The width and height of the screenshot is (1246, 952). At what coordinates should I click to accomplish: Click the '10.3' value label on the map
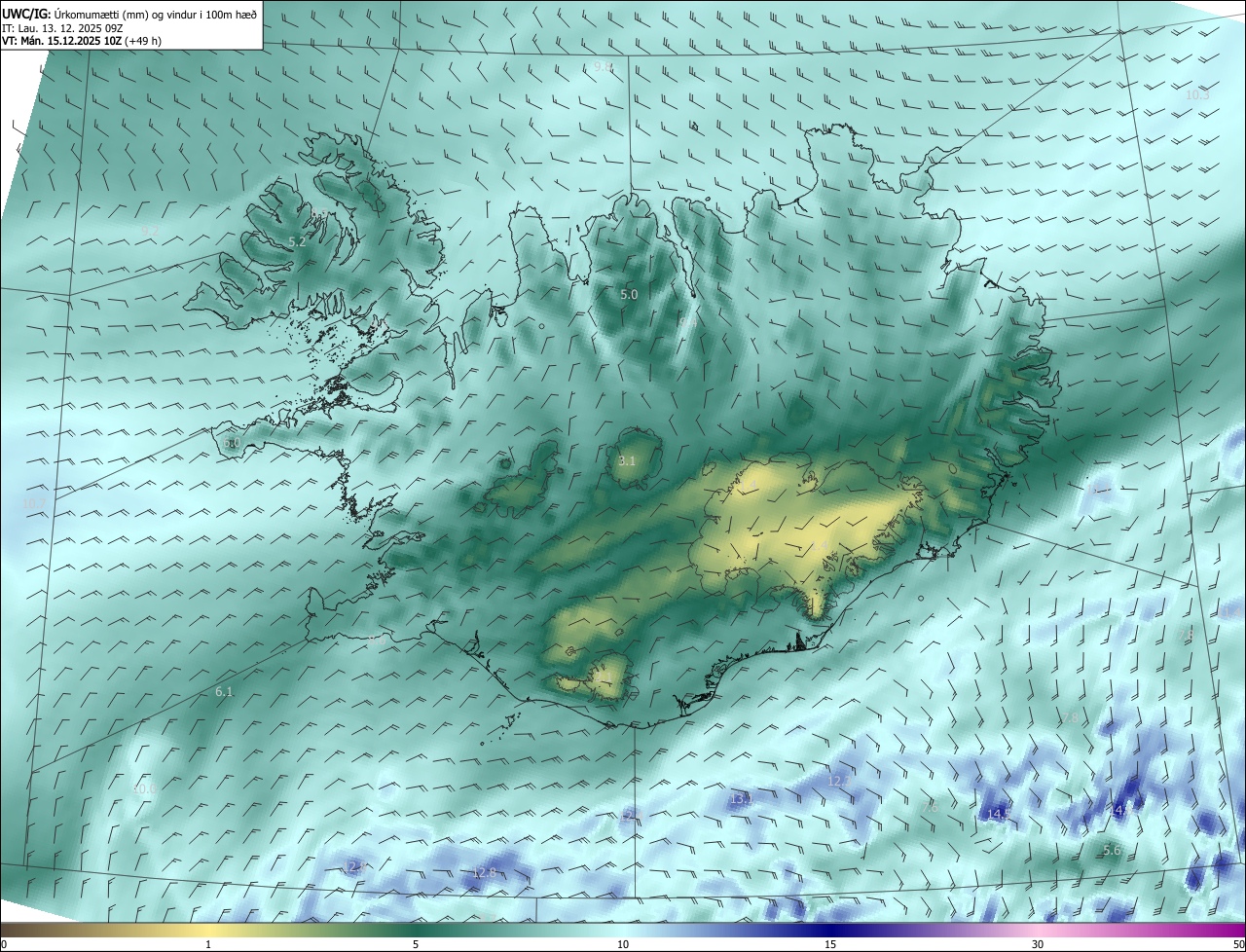pyautogui.click(x=1197, y=94)
